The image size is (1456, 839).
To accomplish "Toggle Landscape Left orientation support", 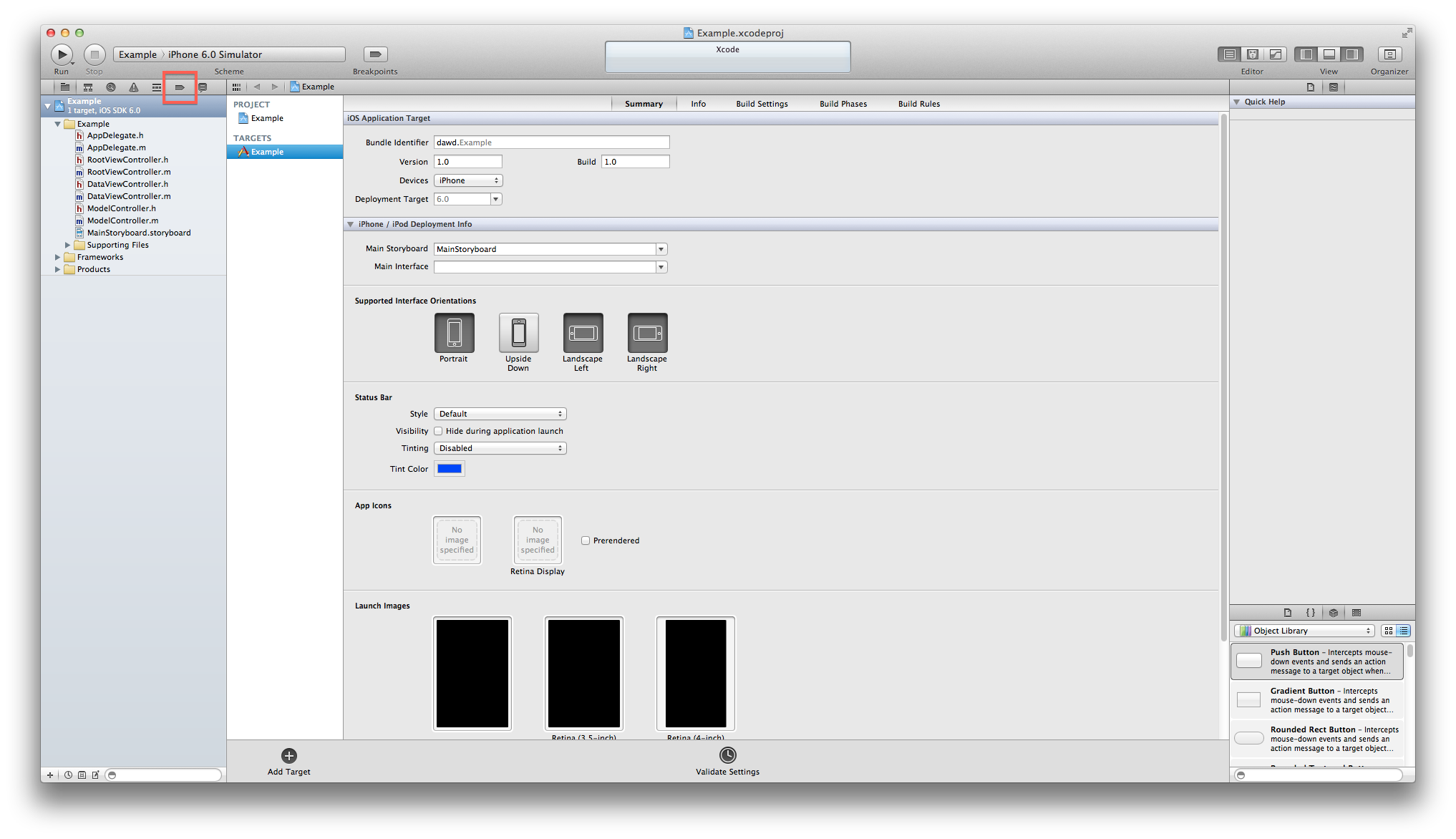I will [x=583, y=333].
